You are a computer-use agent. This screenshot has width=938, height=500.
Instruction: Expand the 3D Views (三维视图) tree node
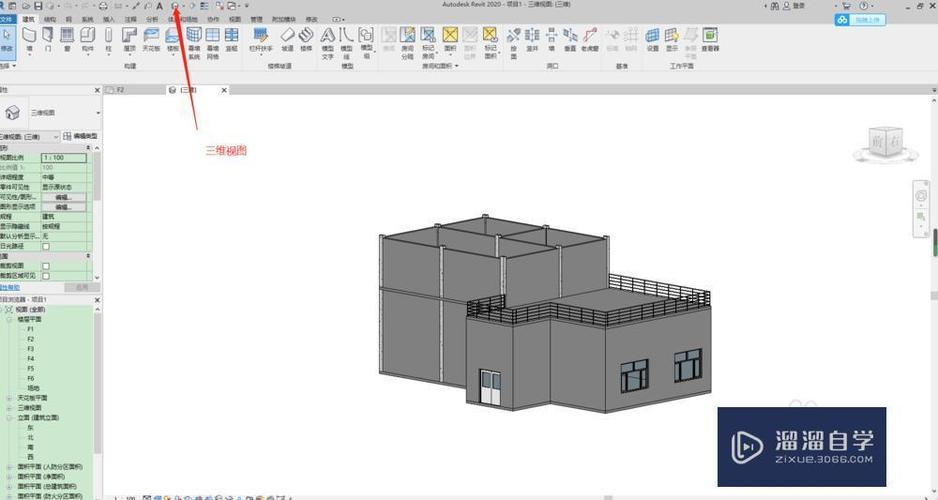pyautogui.click(x=10, y=408)
